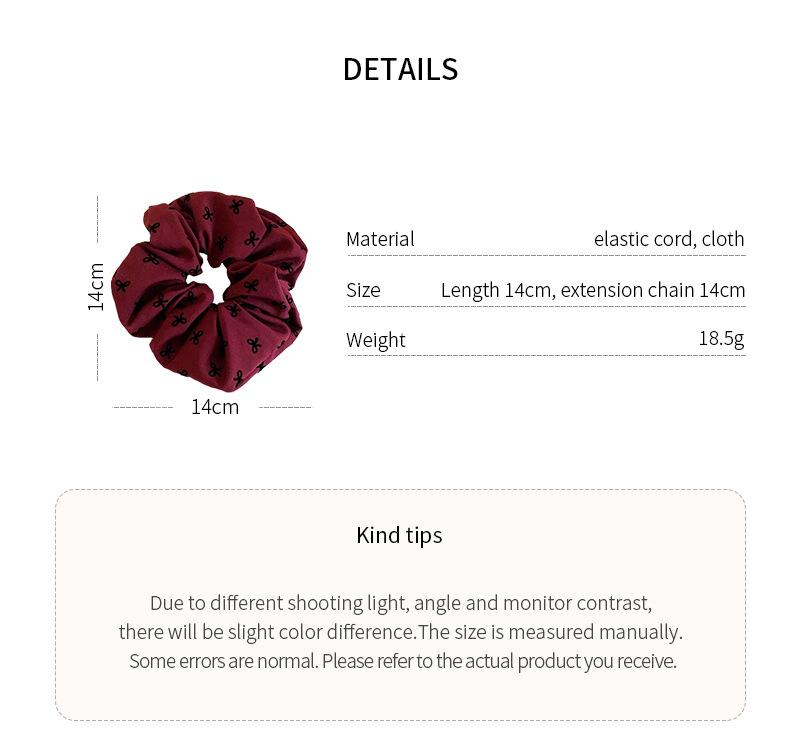This screenshot has width=800, height=756.
Task: Click the DETAILS heading
Action: coord(400,69)
